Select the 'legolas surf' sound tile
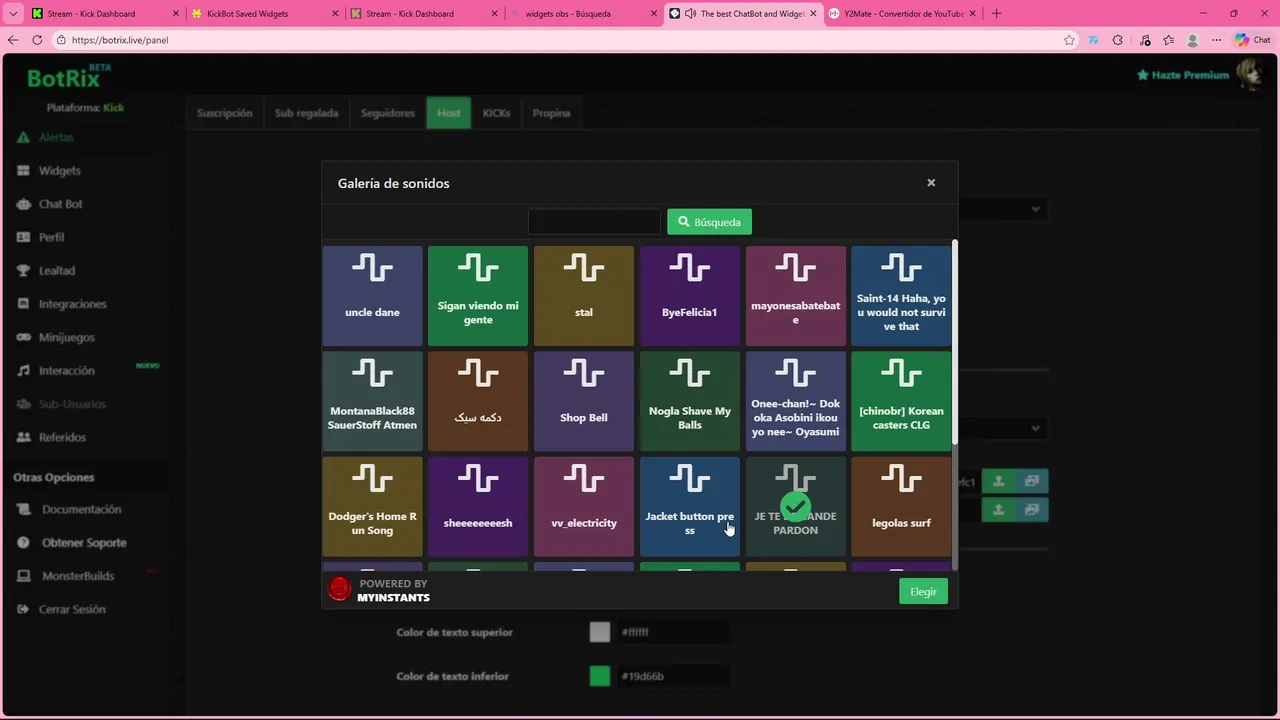The image size is (1280, 720). click(x=901, y=507)
